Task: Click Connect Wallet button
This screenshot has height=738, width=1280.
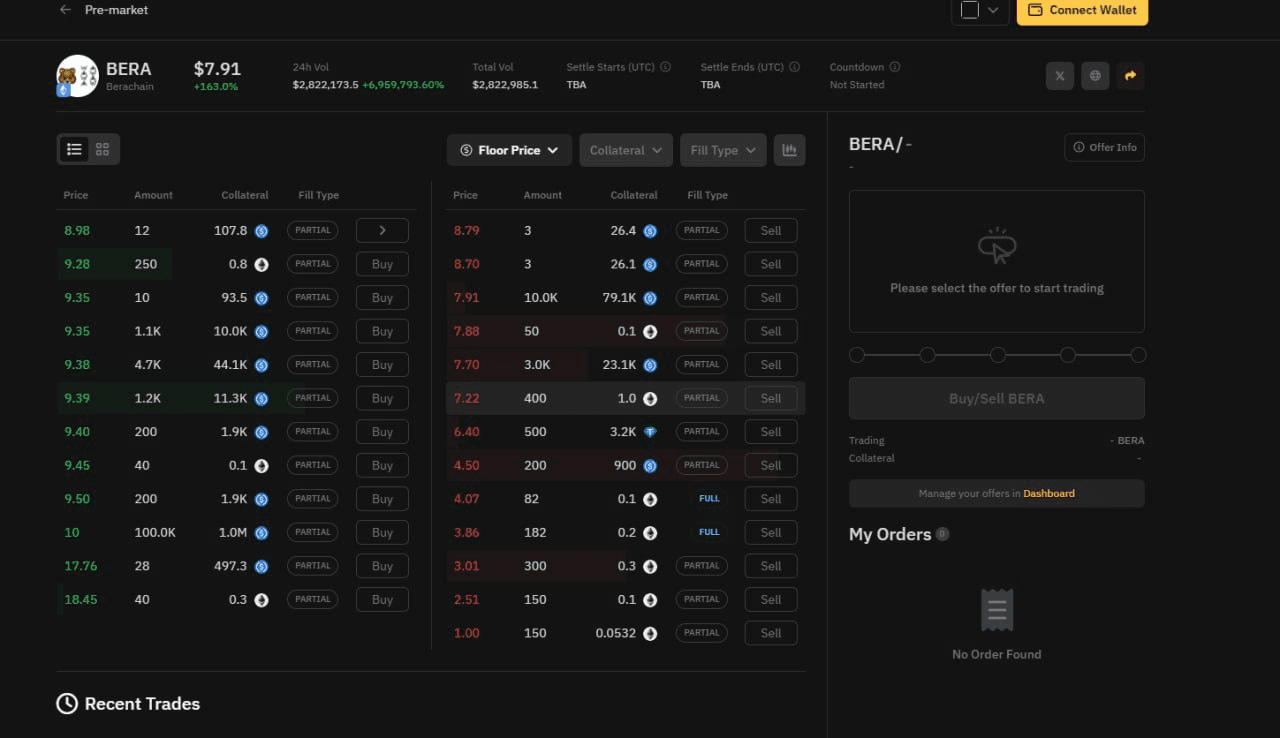Action: click(x=1082, y=10)
